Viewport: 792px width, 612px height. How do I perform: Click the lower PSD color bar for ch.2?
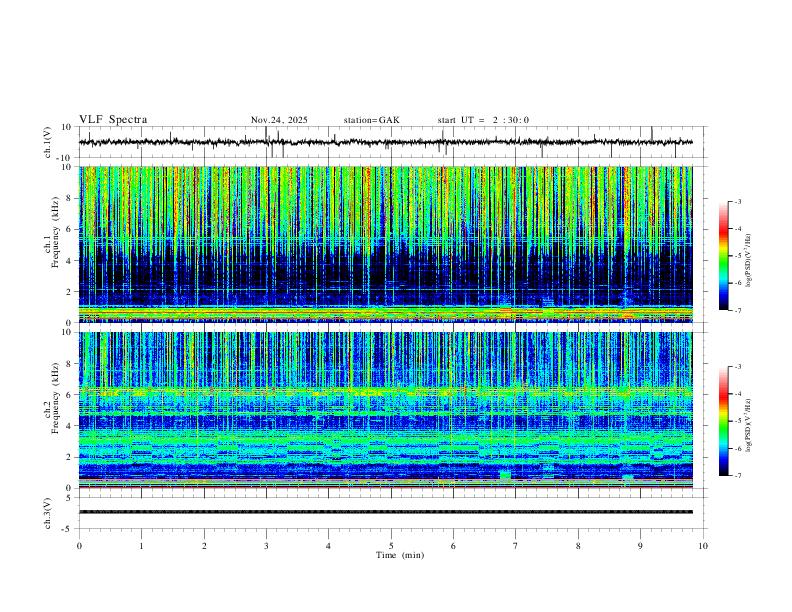[x=724, y=421]
